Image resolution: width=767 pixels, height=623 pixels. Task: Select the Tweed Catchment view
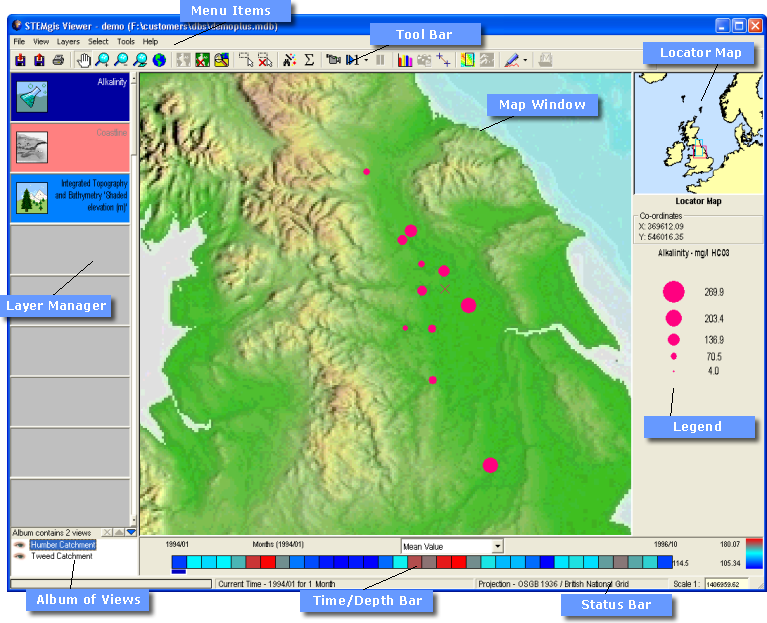coord(61,556)
